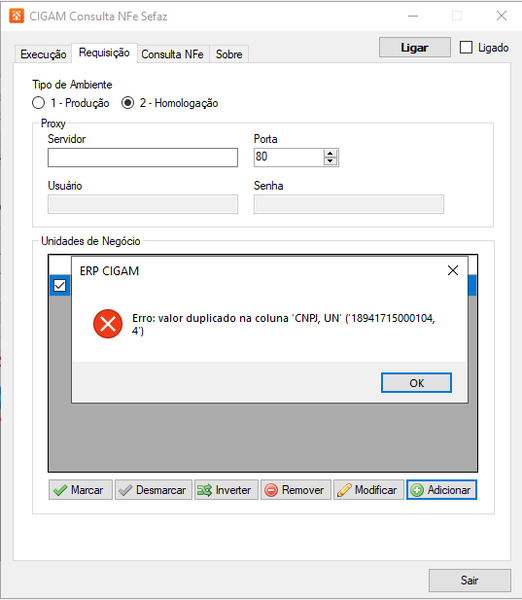
Task: Select 1 - Produção environment radio
Action: (x=38, y=103)
